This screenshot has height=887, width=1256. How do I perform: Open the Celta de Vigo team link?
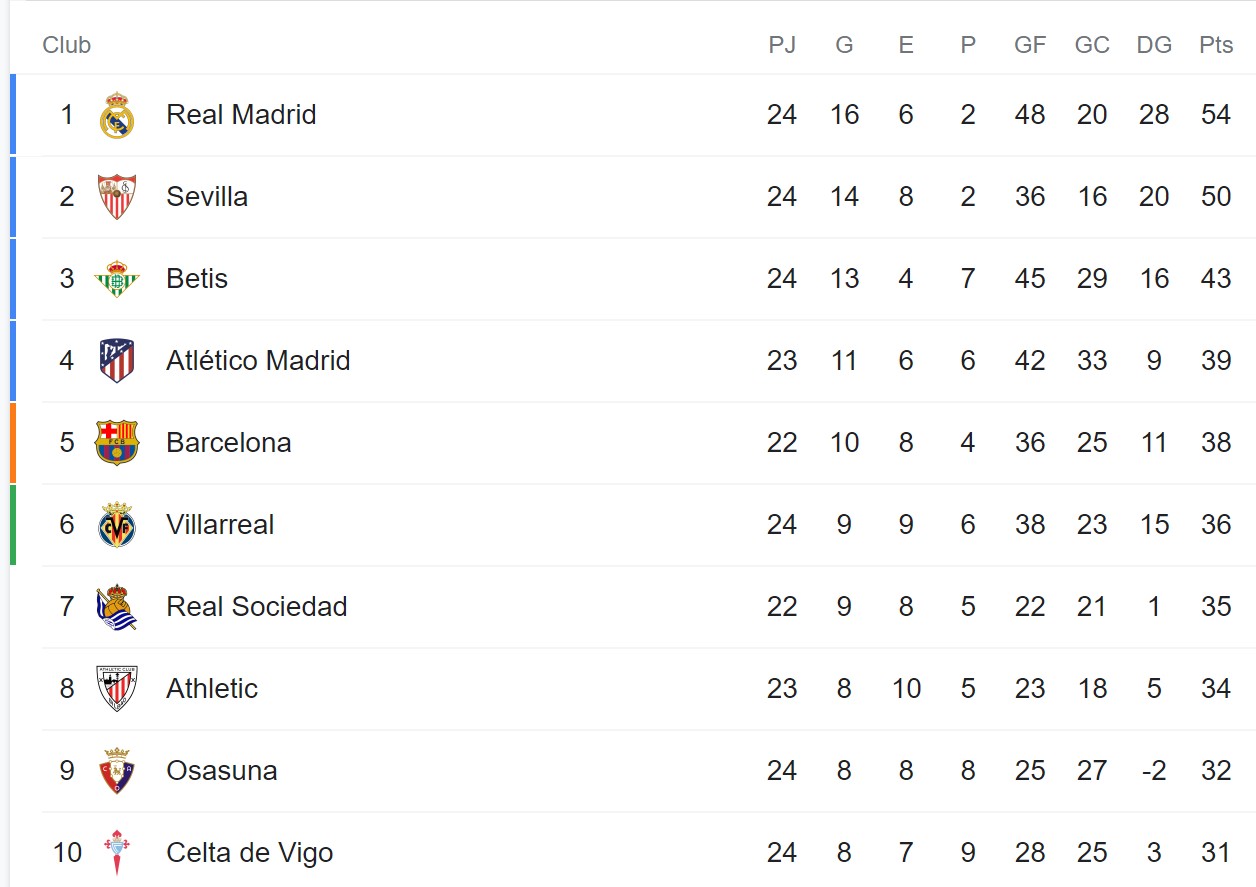[x=249, y=853]
